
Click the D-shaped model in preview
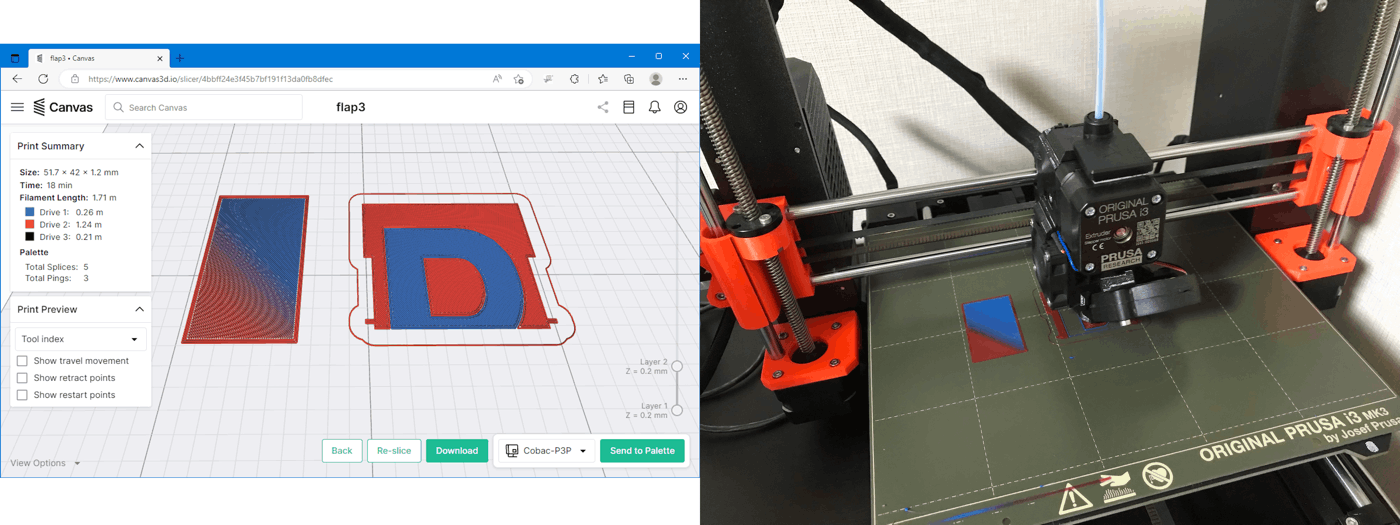point(460,268)
